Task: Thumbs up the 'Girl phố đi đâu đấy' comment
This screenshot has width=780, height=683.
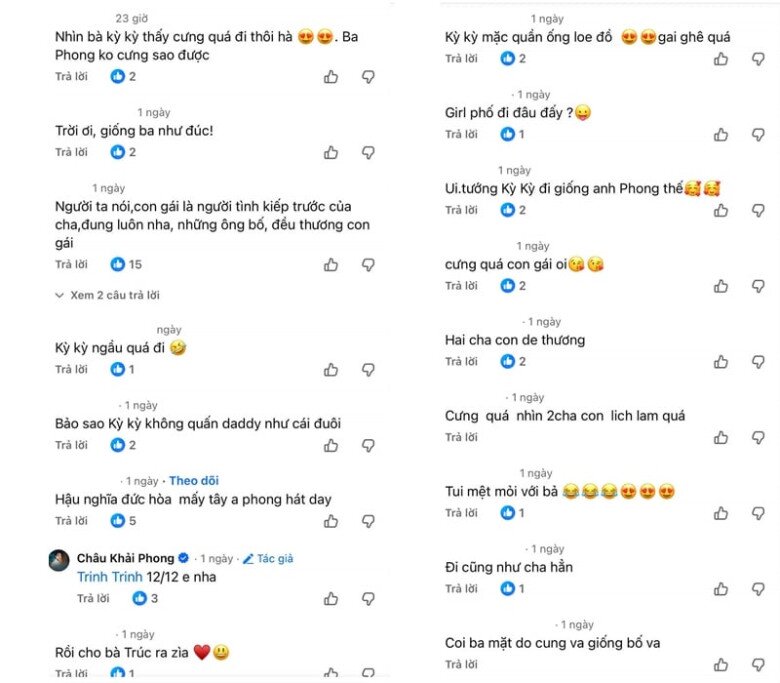Action: 721,135
